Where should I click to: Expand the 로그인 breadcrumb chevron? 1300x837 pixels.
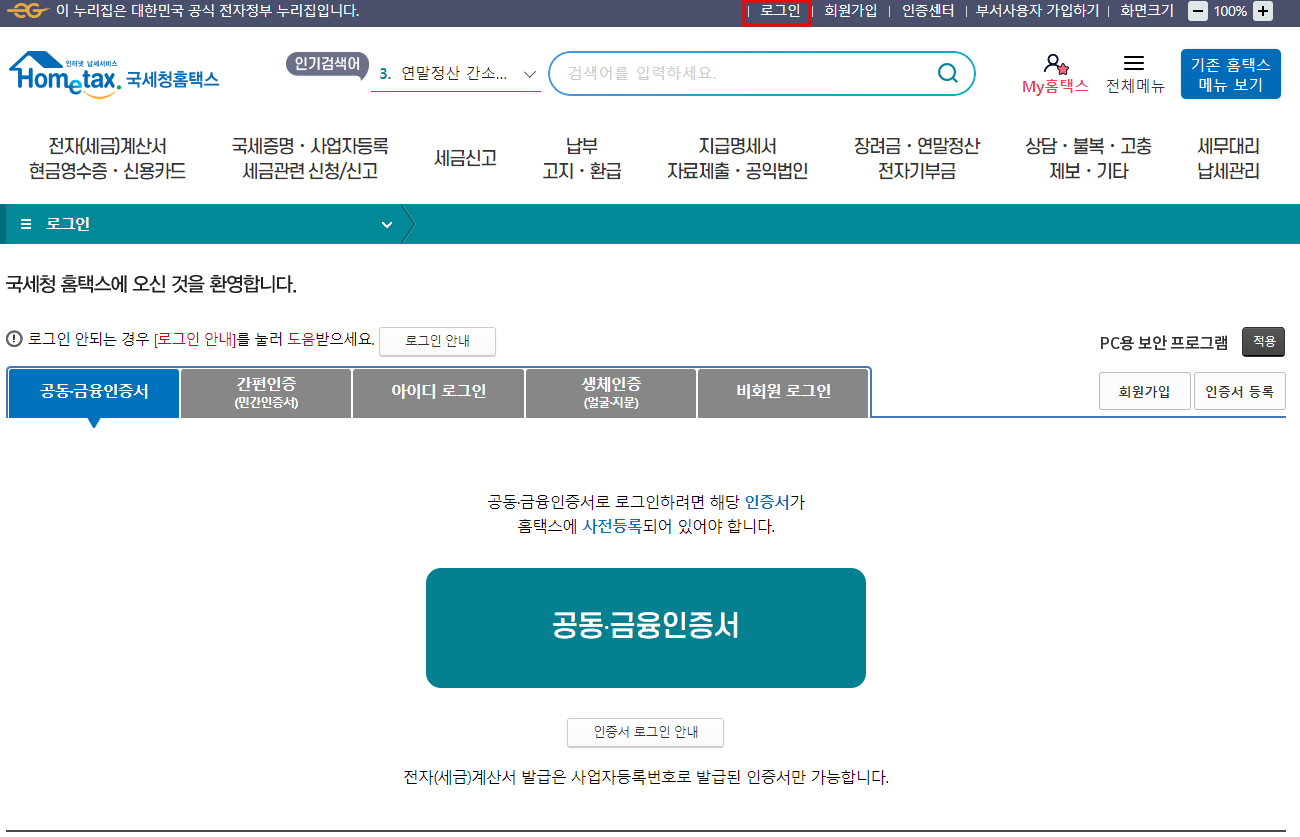387,224
